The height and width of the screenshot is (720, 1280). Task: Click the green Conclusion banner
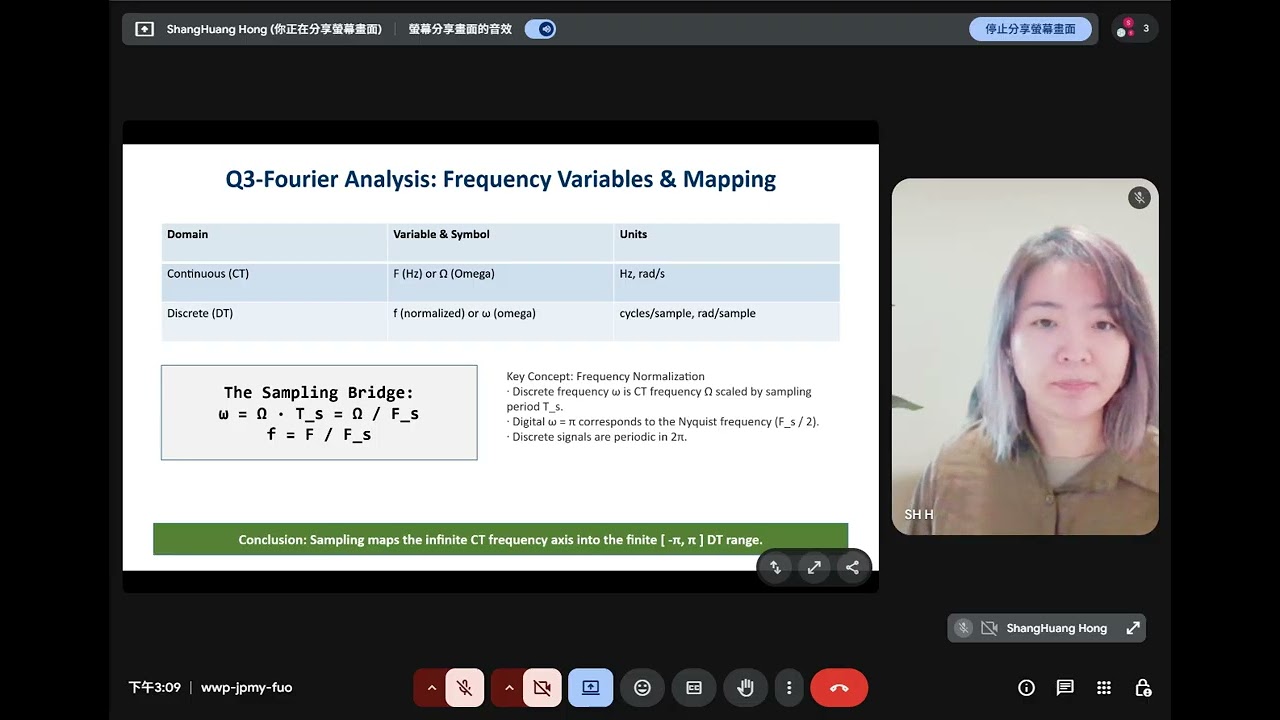click(x=500, y=539)
